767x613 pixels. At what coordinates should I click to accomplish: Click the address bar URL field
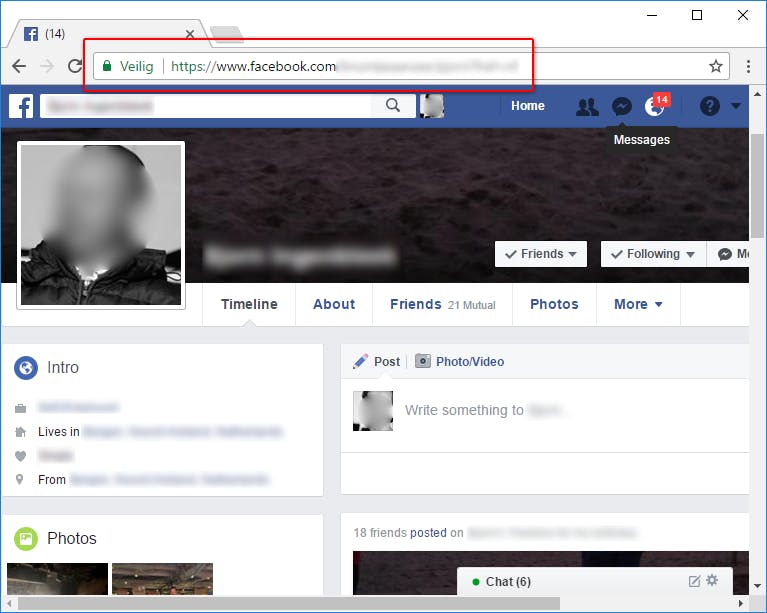click(411, 66)
